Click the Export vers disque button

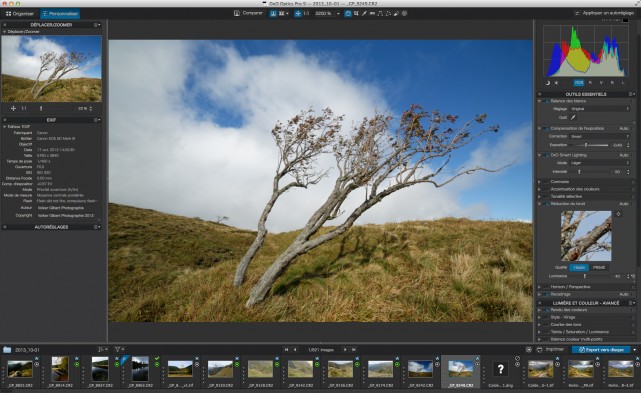pos(601,350)
